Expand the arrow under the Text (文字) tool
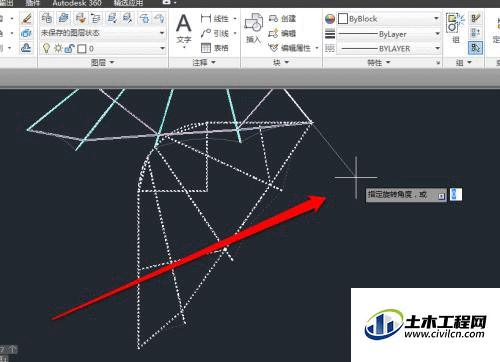Screen dimensions: 500x362 (184, 47)
